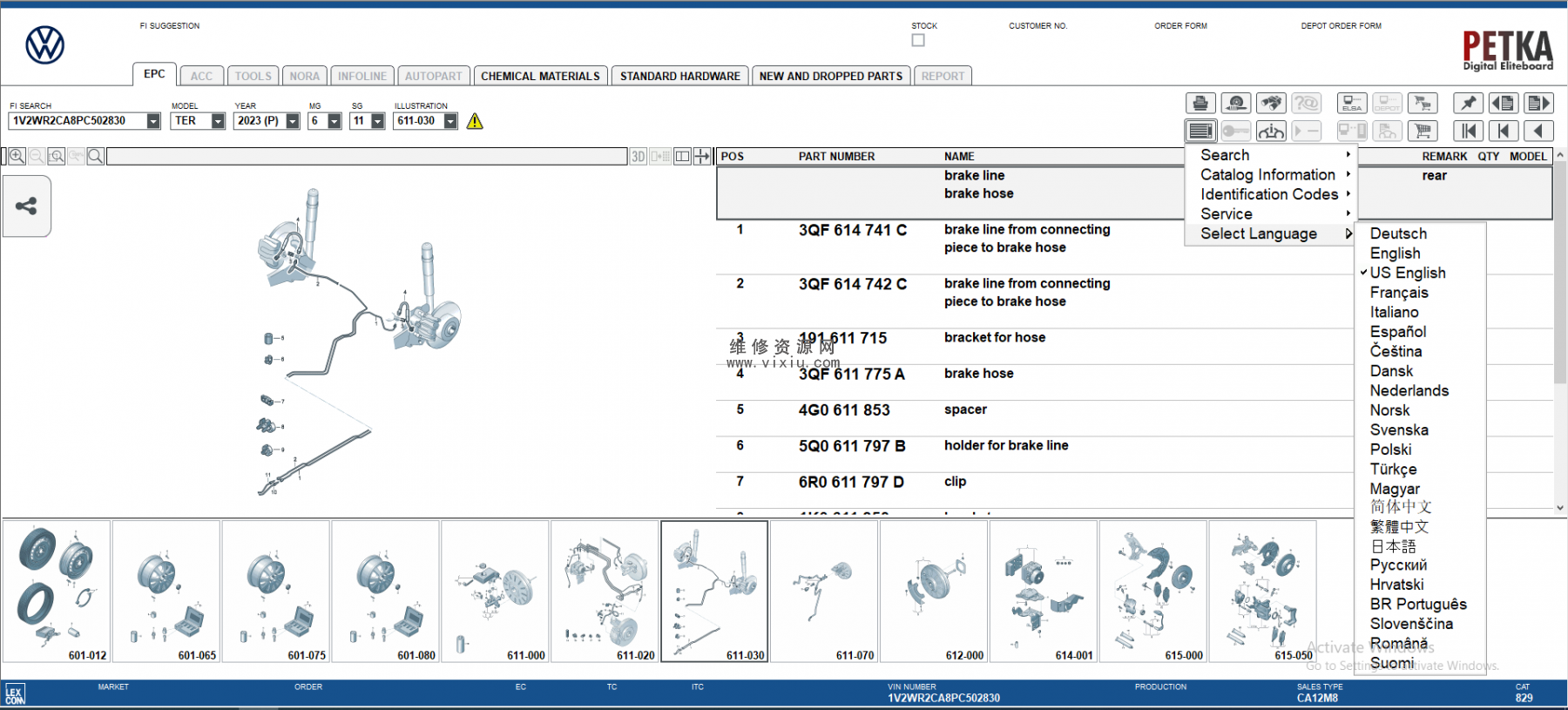Image resolution: width=1568 pixels, height=710 pixels.
Task: Open thumbnail illustration 601-012
Action: (x=57, y=592)
